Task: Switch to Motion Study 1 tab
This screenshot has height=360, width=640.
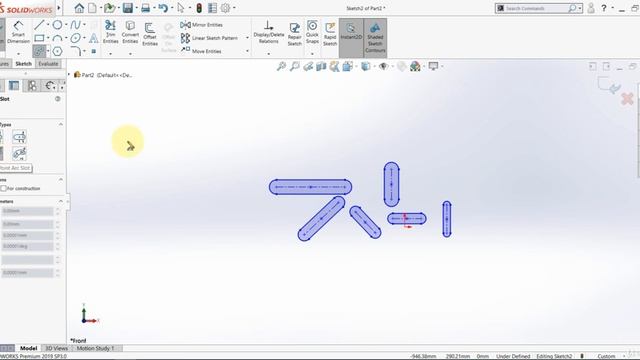Action: coord(95,348)
